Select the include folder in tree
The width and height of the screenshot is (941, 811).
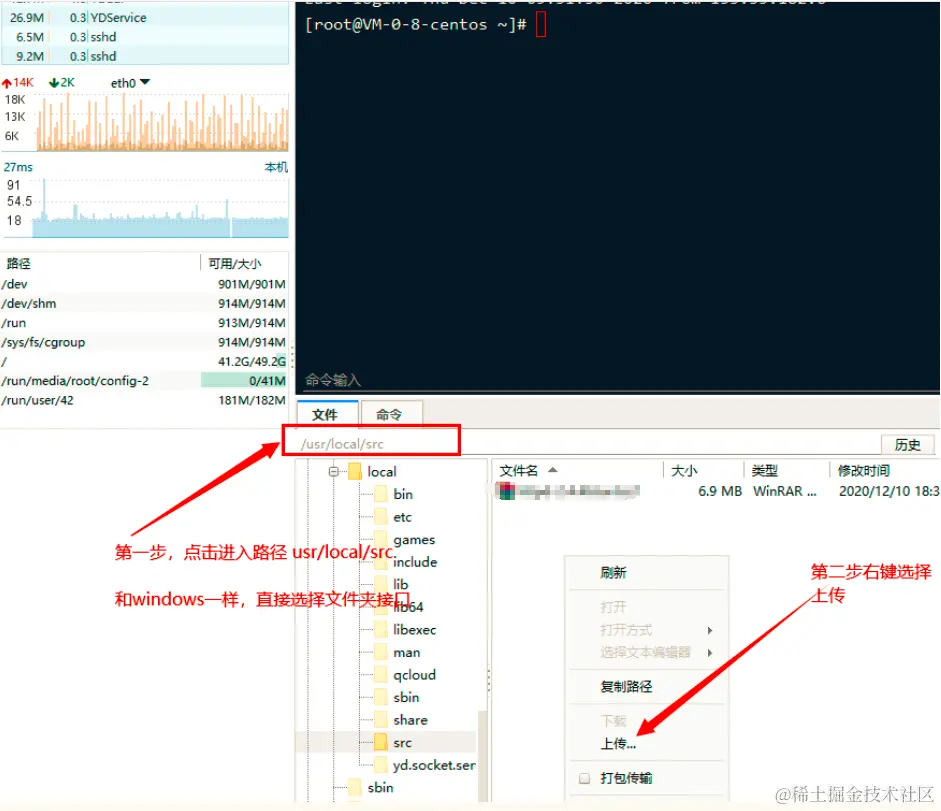(415, 562)
